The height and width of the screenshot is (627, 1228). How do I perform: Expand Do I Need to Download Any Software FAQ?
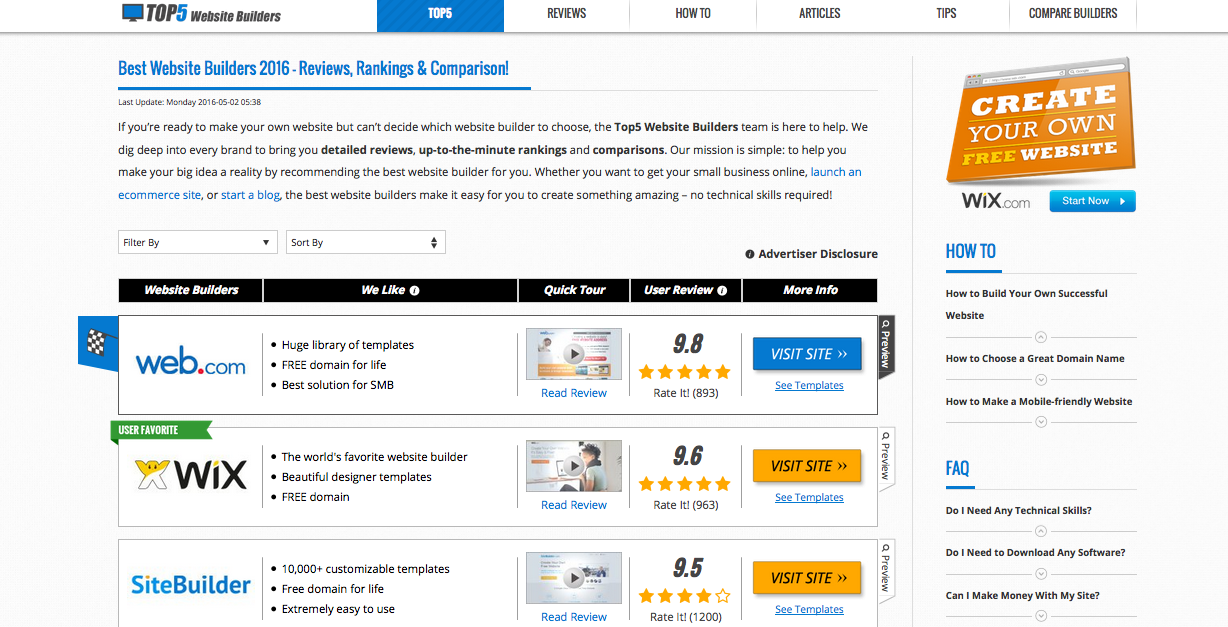[x=1041, y=574]
